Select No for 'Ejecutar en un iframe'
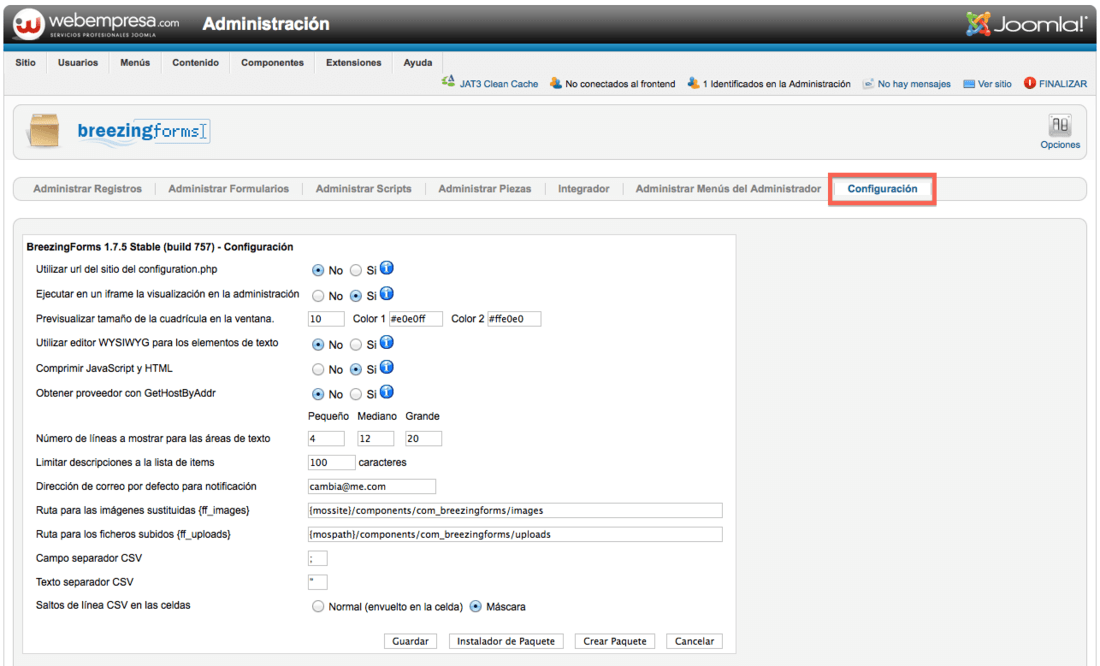The height and width of the screenshot is (666, 1100). [318, 295]
